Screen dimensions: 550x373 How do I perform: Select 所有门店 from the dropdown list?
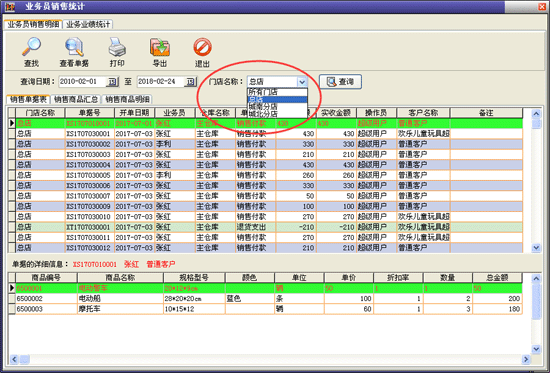tap(277, 92)
